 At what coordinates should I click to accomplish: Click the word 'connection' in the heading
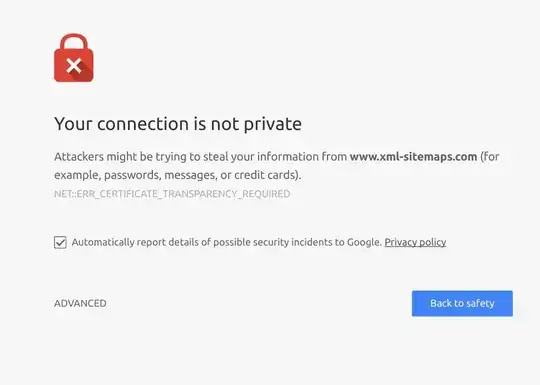click(143, 124)
